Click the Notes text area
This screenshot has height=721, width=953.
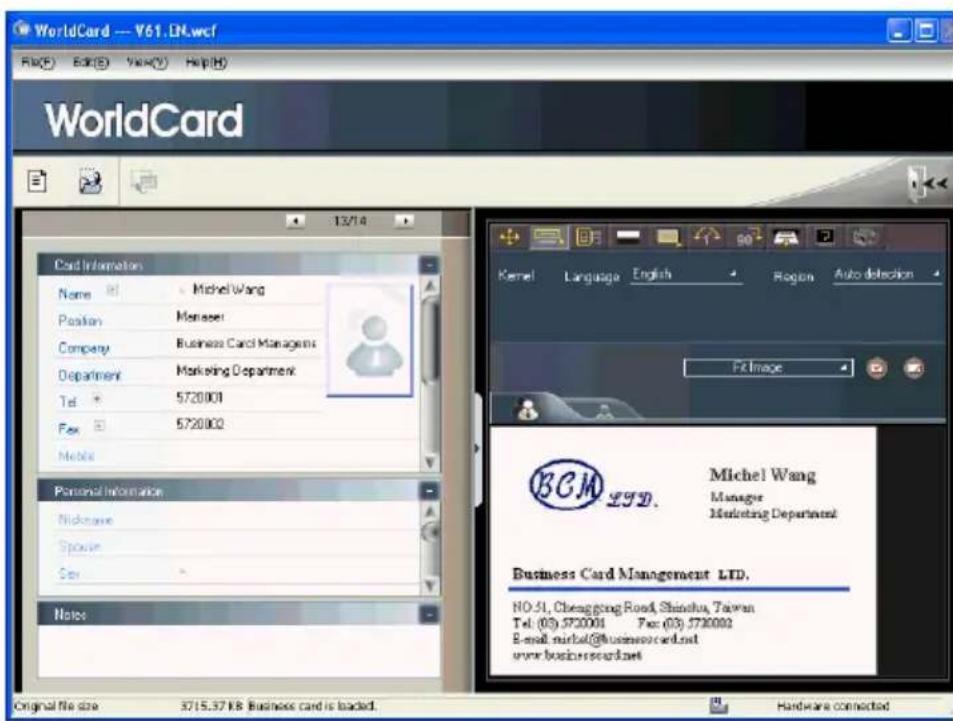coord(239,650)
